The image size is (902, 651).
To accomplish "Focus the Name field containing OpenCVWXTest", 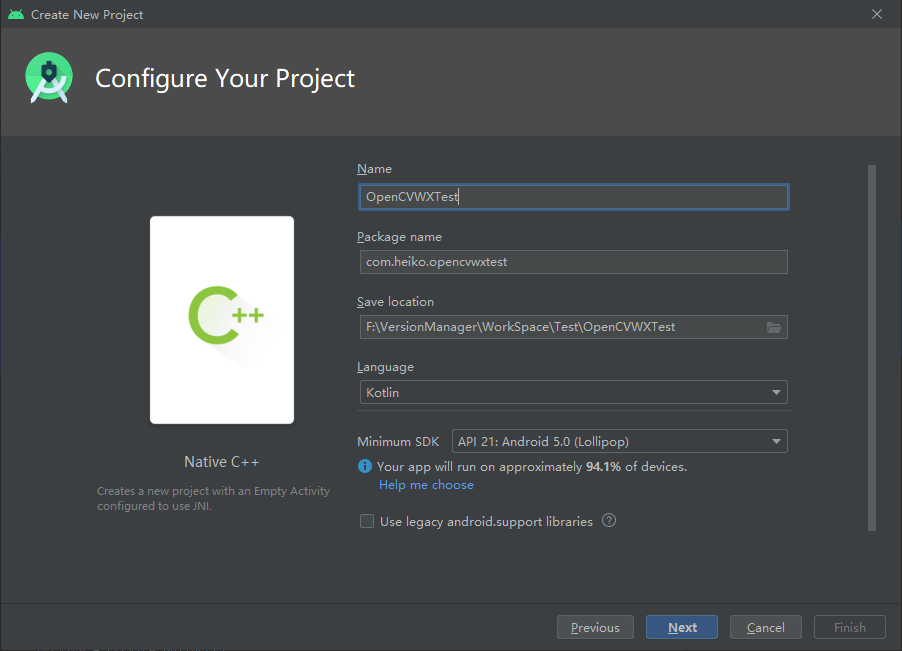I will (x=574, y=197).
